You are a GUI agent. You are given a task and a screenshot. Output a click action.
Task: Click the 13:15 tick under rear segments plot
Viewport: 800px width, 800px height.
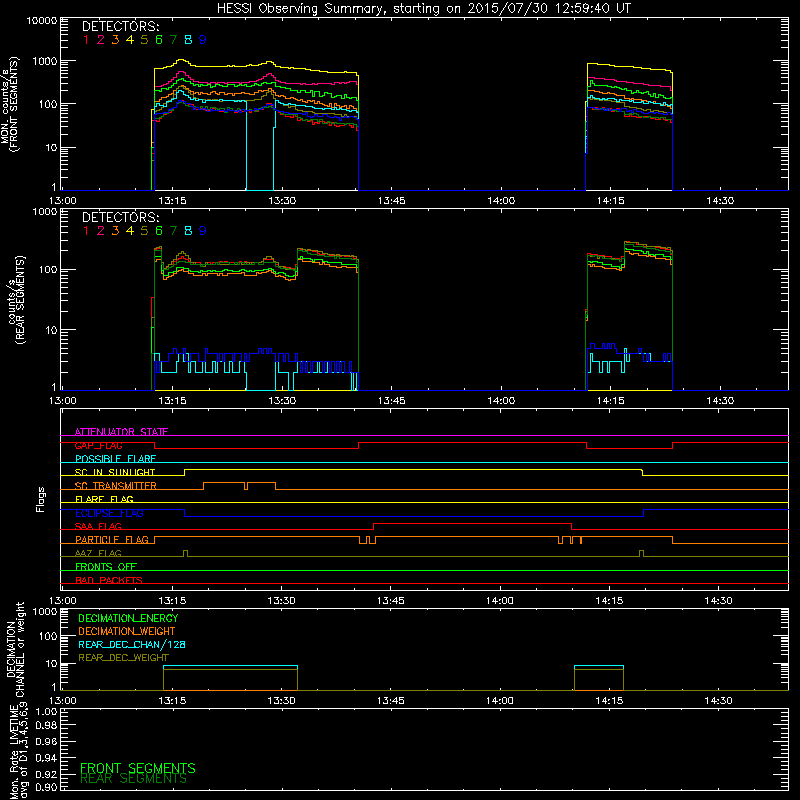click(x=172, y=401)
